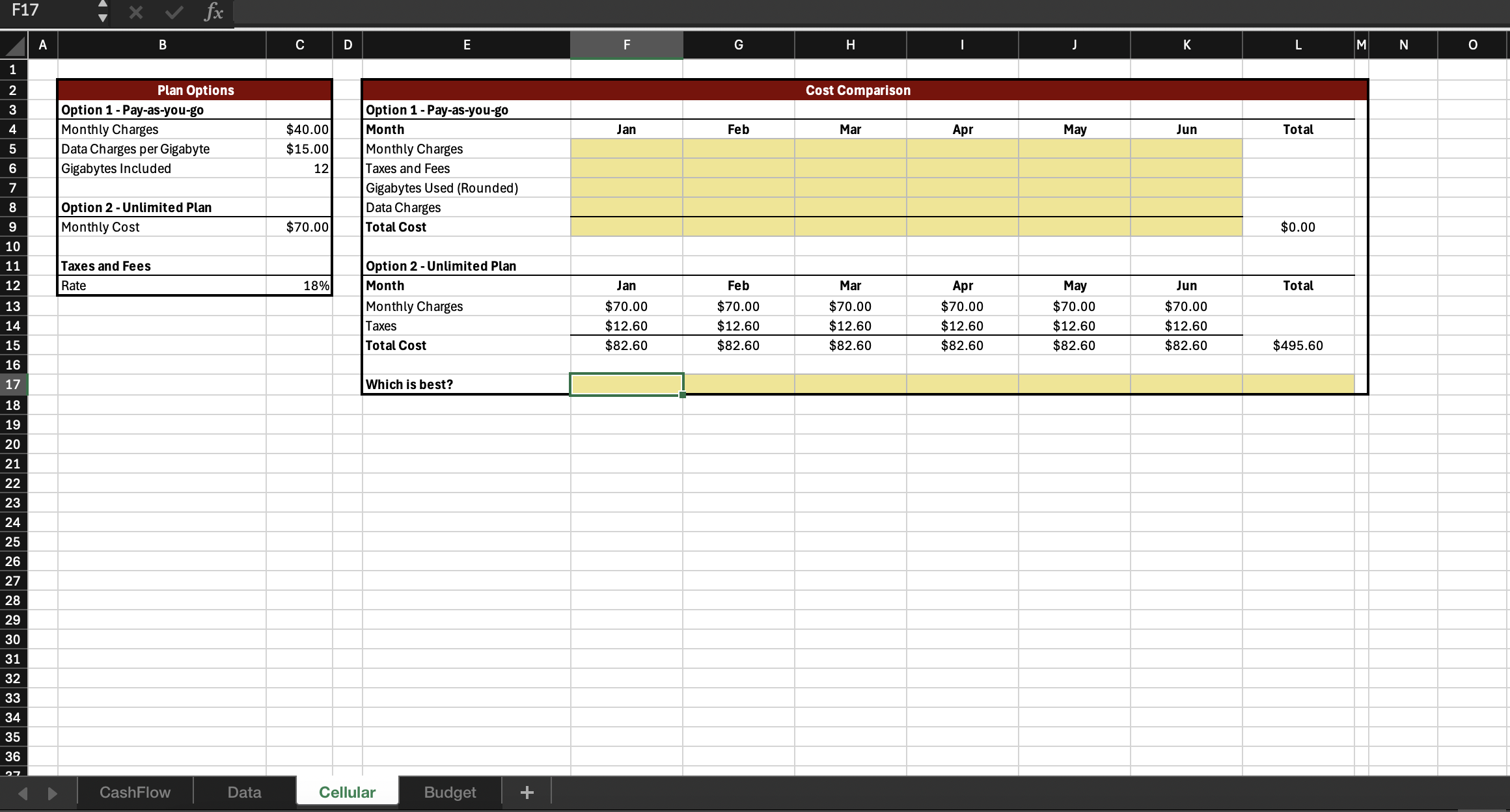Click the $495.60 Total Cost cell

point(1298,345)
